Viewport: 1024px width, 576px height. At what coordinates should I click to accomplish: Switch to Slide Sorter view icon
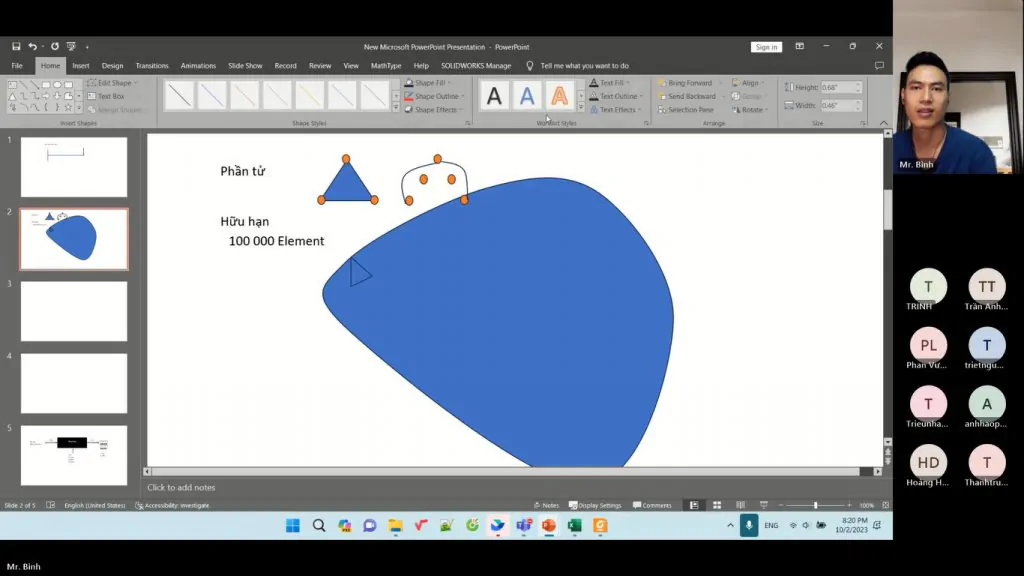tap(717, 505)
